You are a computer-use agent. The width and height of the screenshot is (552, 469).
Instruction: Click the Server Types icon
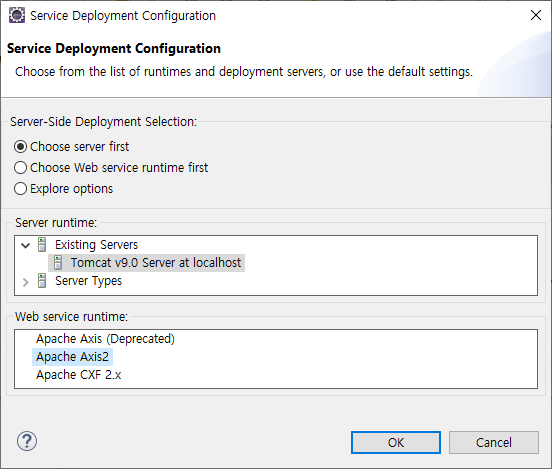[x=42, y=281]
